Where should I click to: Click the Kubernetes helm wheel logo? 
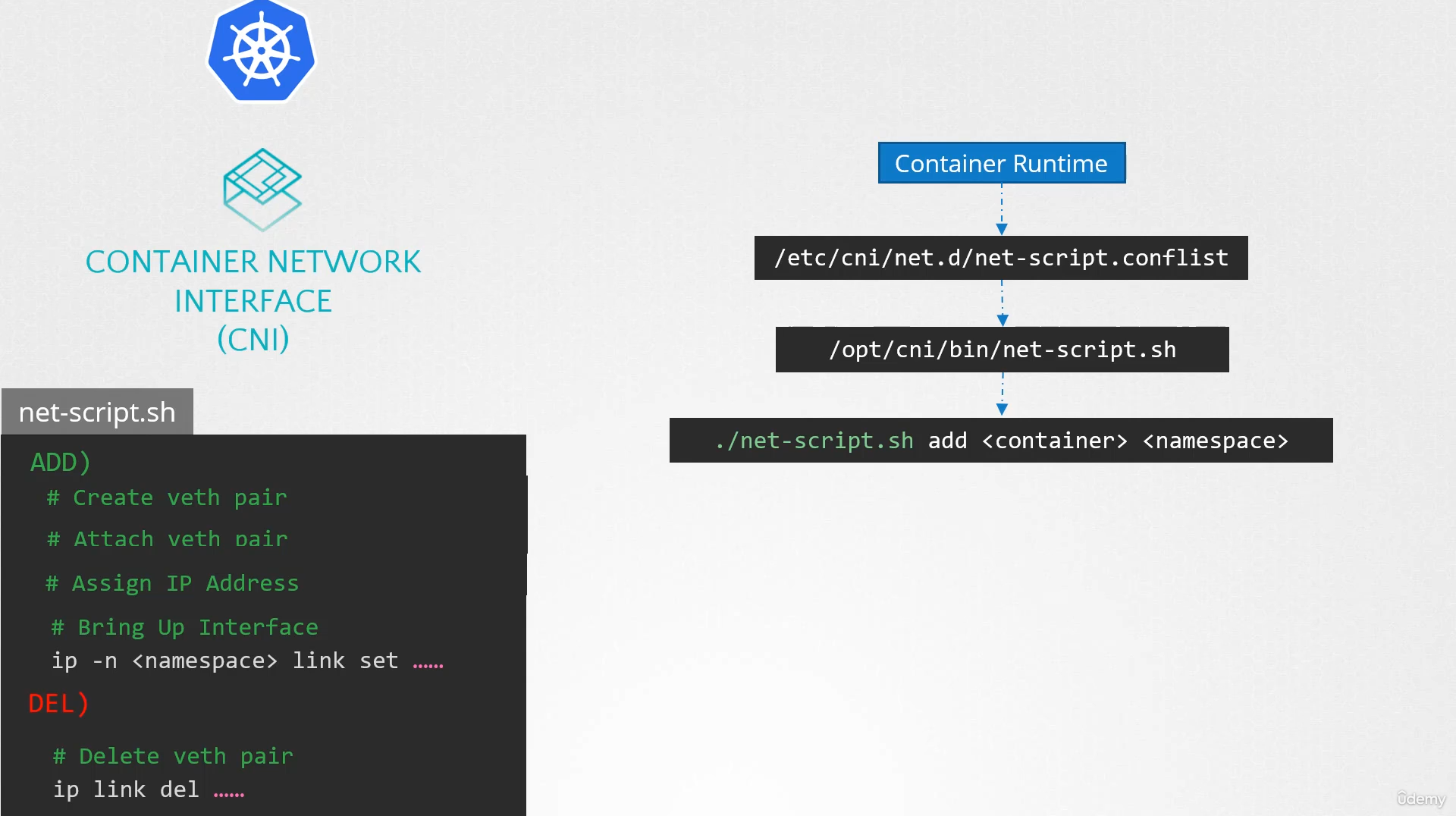[x=262, y=50]
